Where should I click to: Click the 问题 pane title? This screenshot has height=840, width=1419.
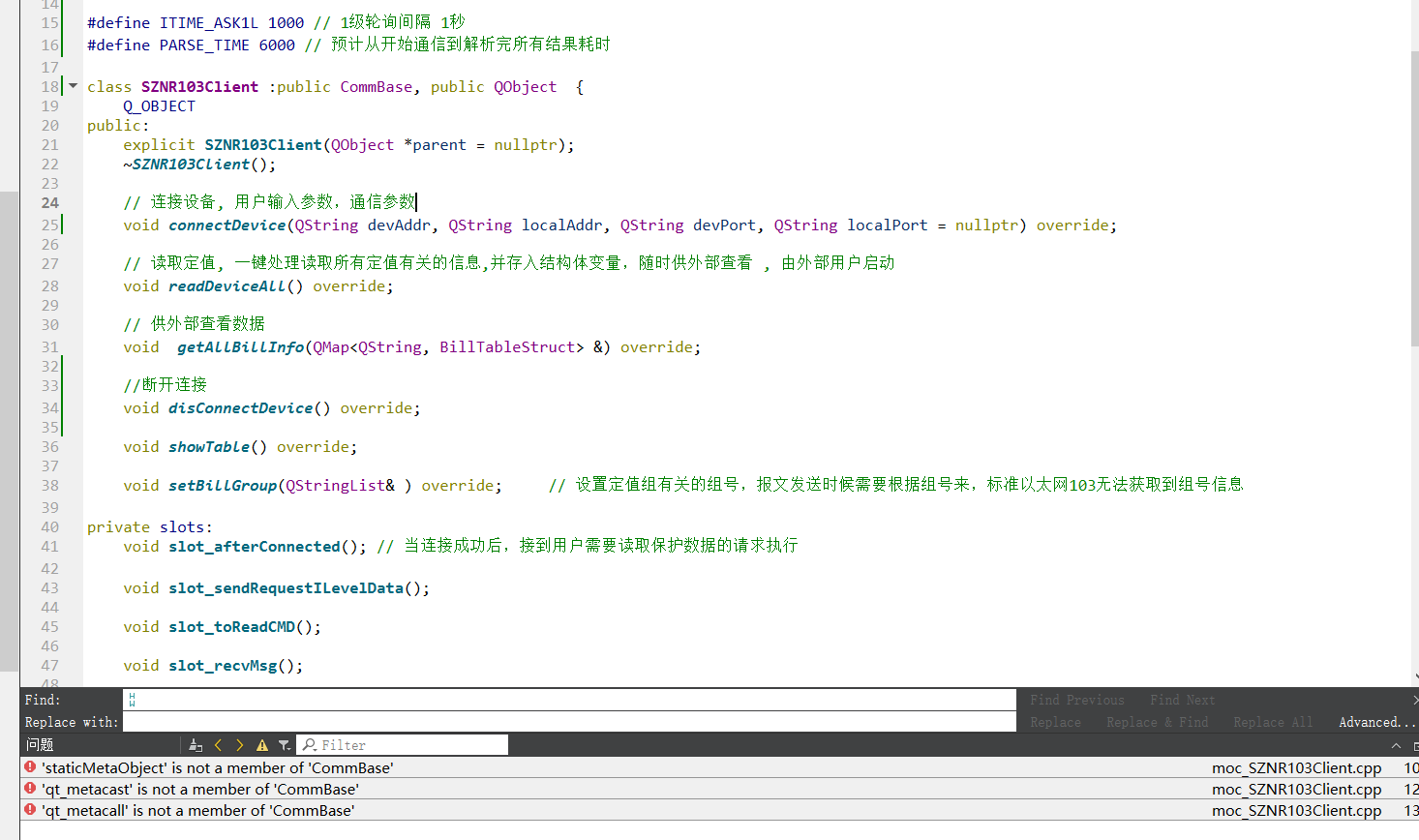tap(40, 745)
